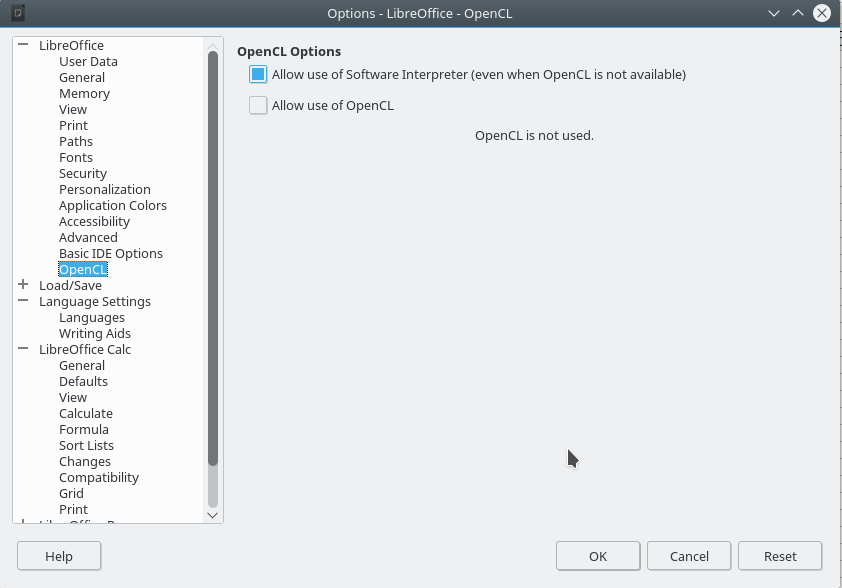
Task: Open General under LibreOffice Calc
Action: 82,365
